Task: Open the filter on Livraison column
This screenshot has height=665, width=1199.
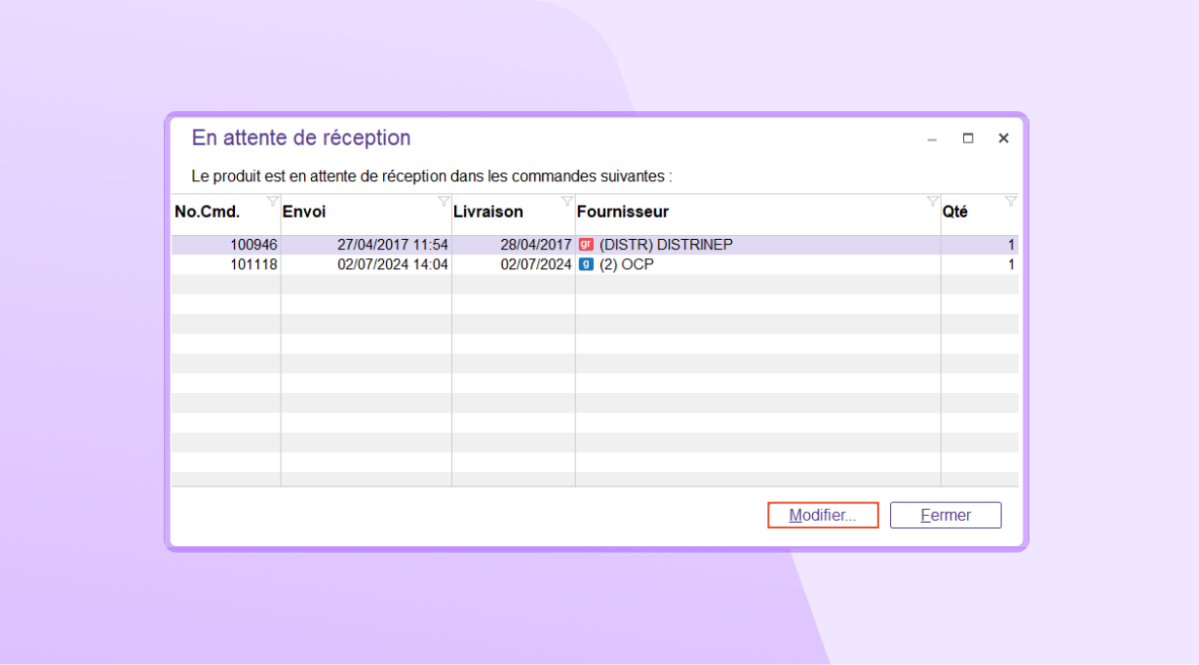Action: [x=567, y=202]
